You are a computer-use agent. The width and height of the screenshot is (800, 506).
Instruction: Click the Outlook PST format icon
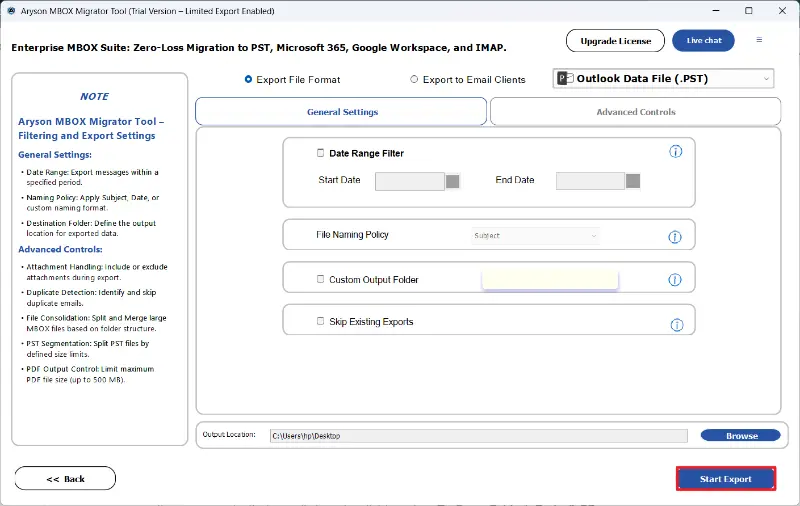(565, 79)
